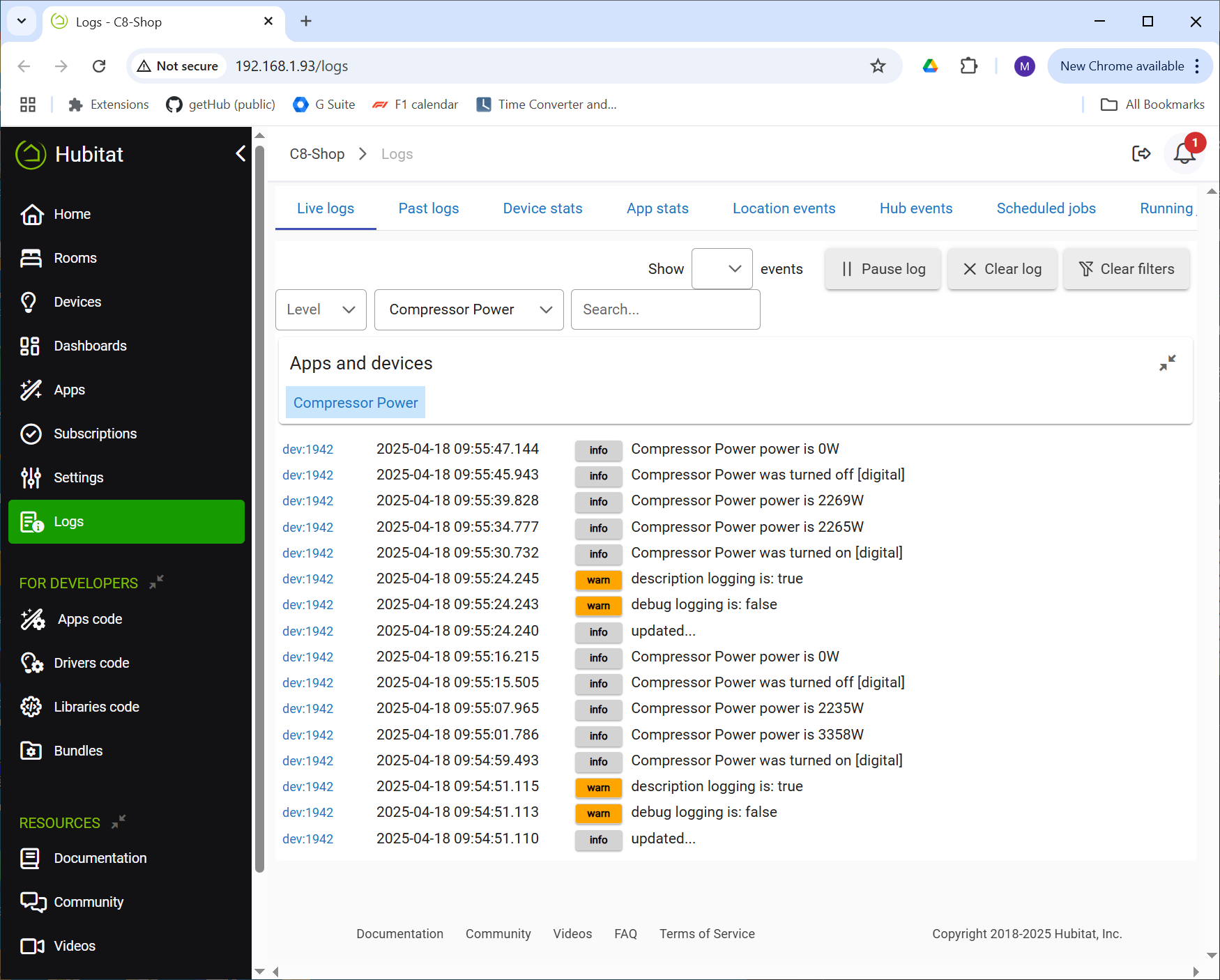Go to the Devices page
Viewport: 1220px width, 980px height.
tap(126, 302)
